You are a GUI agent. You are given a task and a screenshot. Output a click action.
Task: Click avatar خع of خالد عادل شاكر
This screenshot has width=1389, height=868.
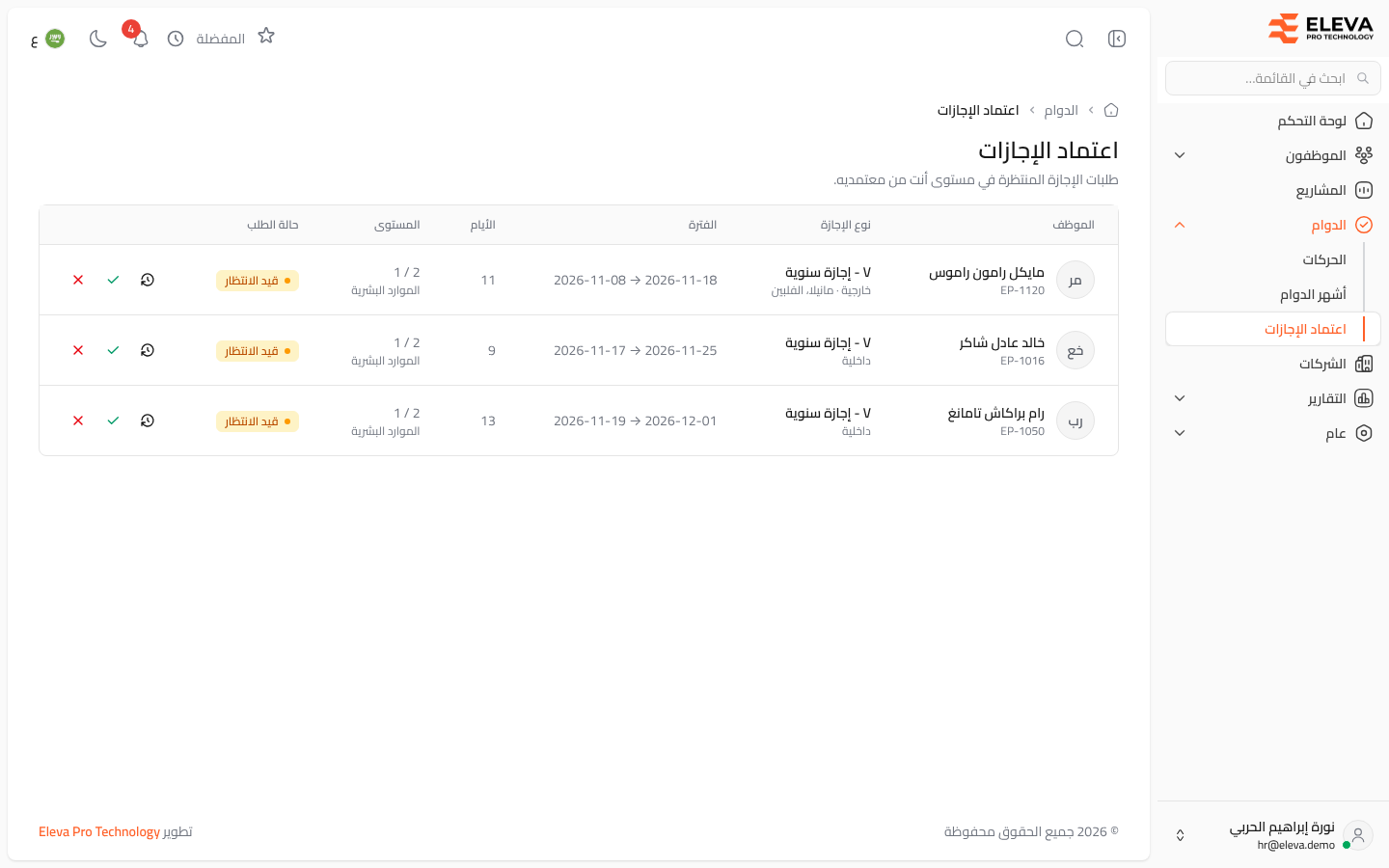pyautogui.click(x=1076, y=350)
